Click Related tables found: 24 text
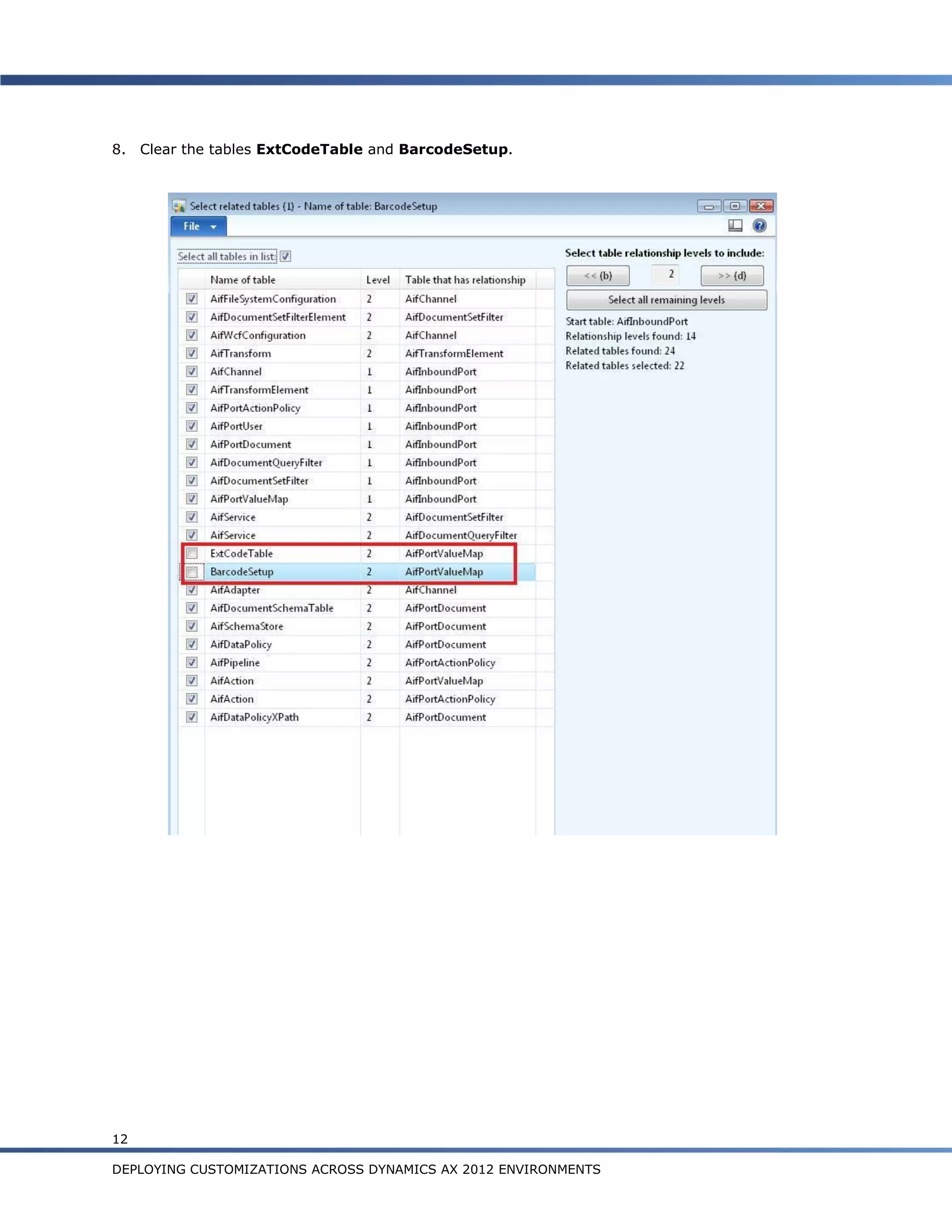Viewport: 952px width, 1232px height. (x=621, y=351)
